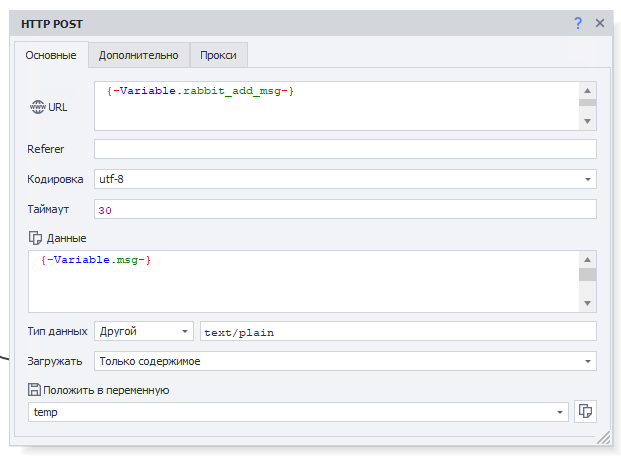Close the HTTP POST dialog
This screenshot has height=463, width=621.
pyautogui.click(x=600, y=23)
